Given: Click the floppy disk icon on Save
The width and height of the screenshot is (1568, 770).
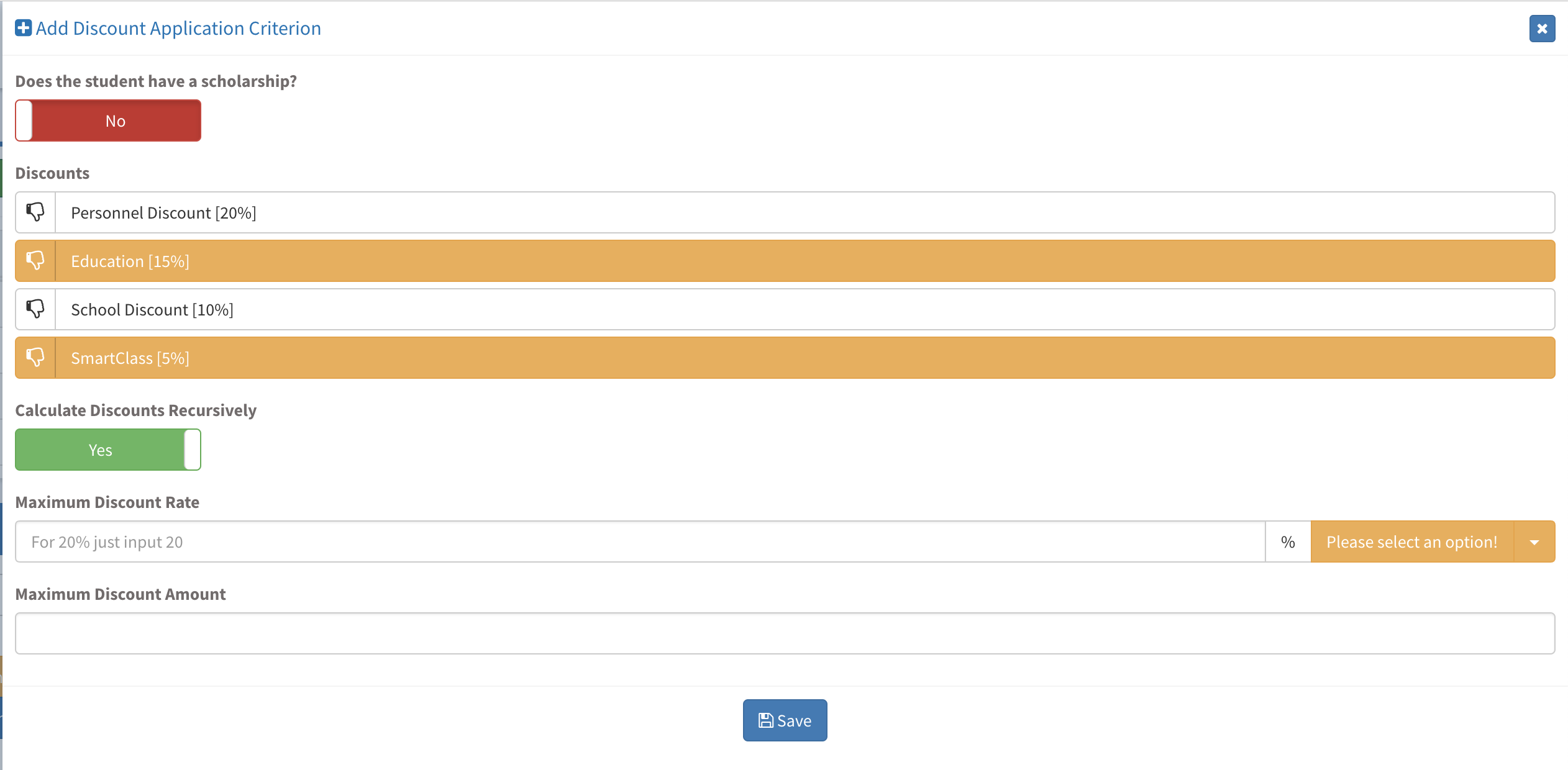Looking at the screenshot, I should pyautogui.click(x=765, y=720).
